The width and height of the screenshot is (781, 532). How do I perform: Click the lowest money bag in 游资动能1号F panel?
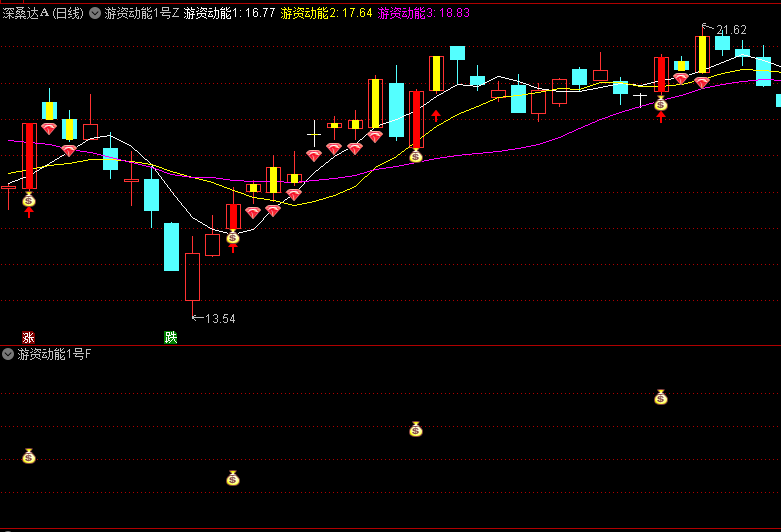233,478
